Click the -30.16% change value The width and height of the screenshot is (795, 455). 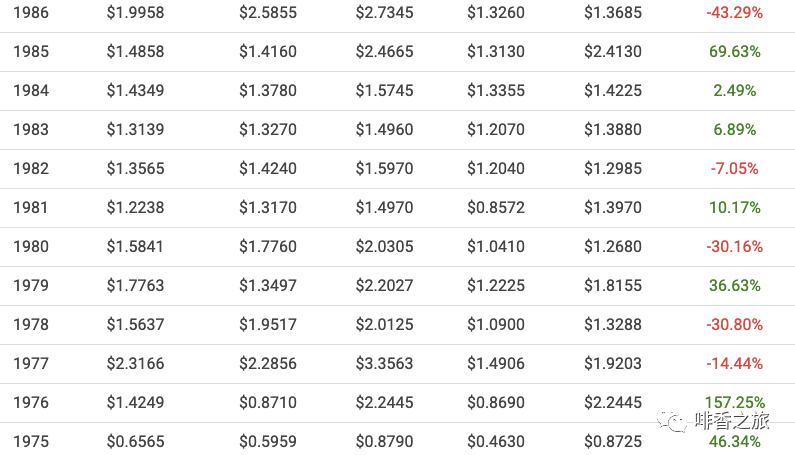coord(734,247)
